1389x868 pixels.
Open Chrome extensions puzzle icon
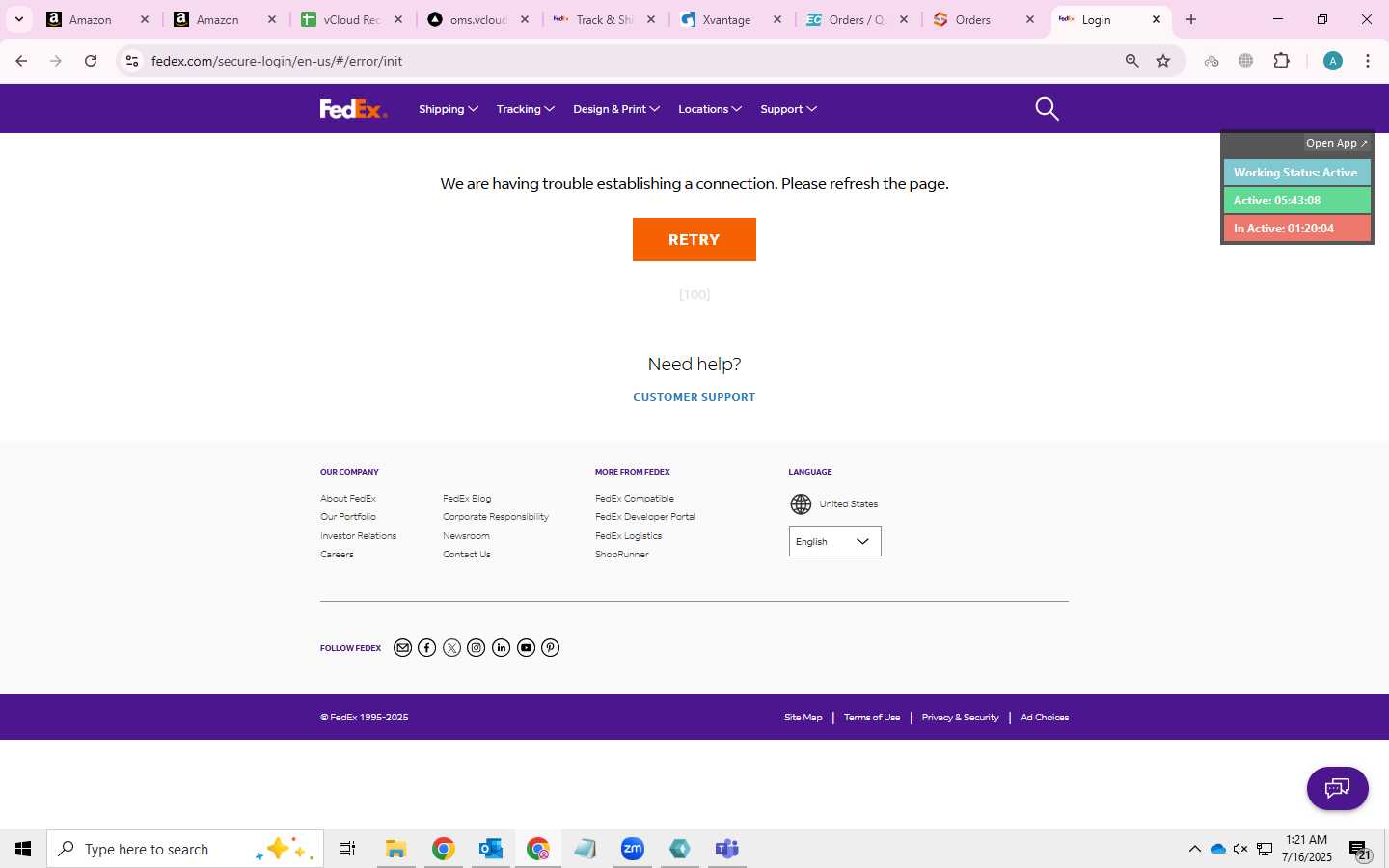(x=1281, y=61)
